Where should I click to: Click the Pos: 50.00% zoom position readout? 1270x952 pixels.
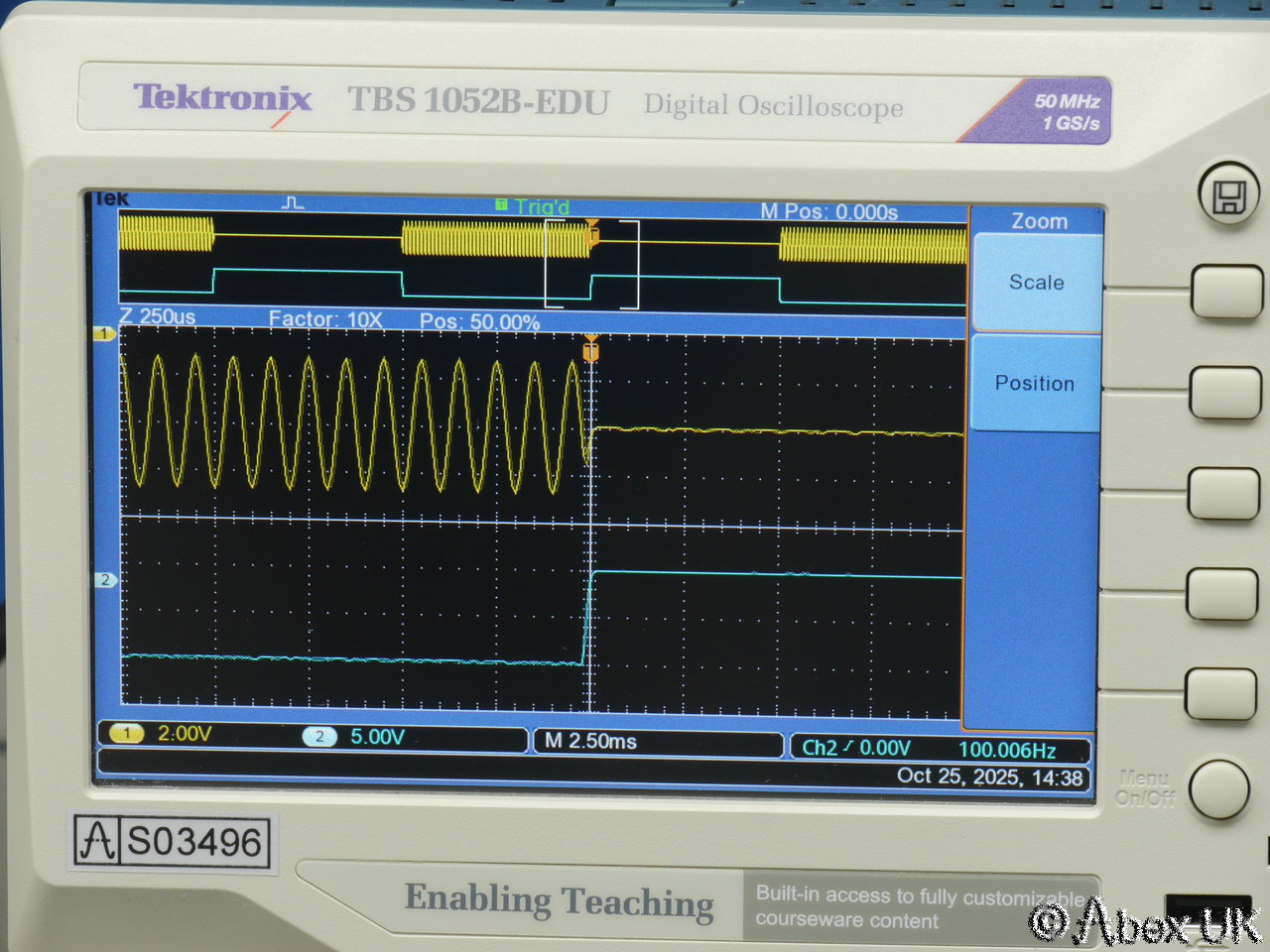tap(479, 322)
